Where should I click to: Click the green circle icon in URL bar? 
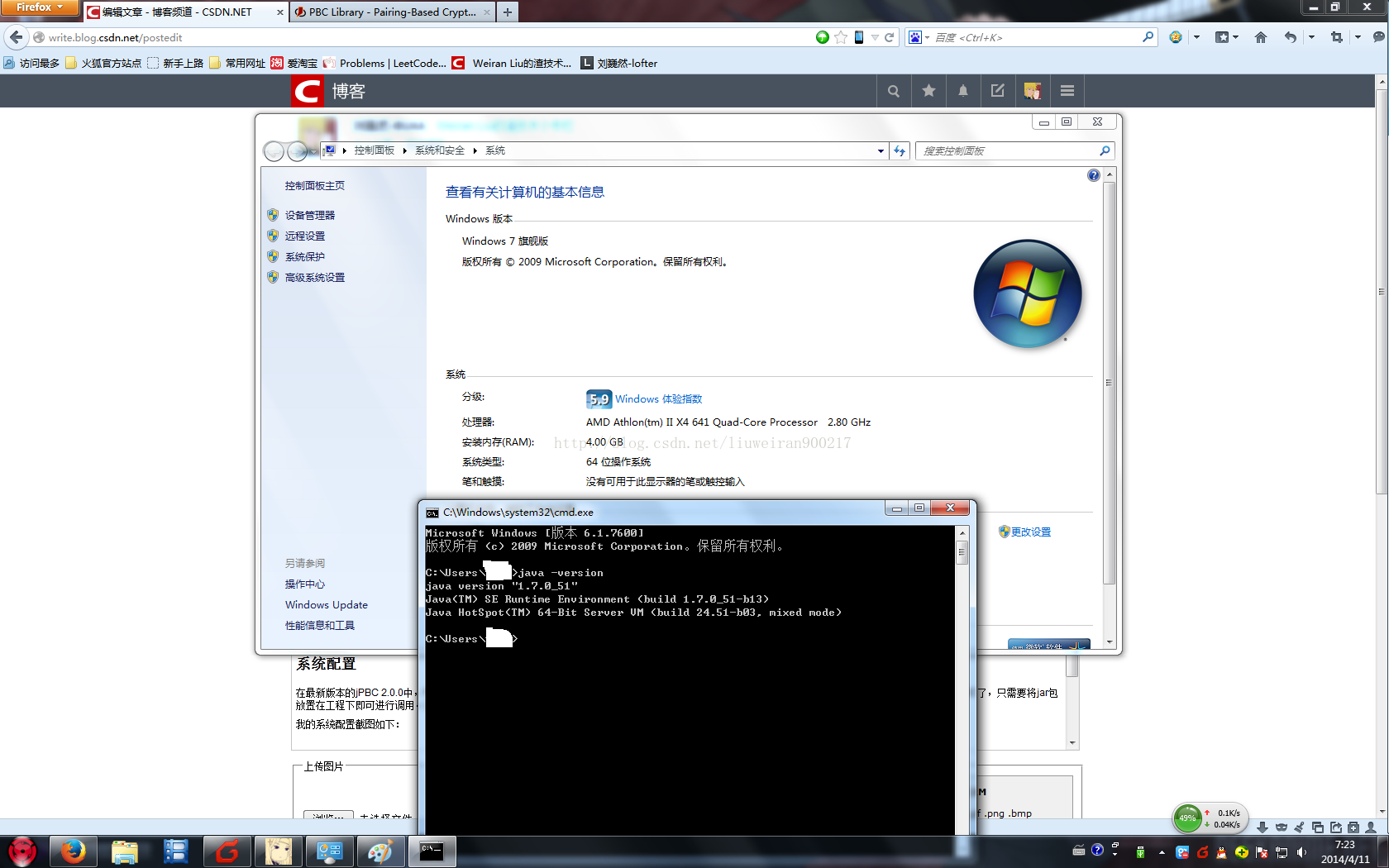(822, 37)
